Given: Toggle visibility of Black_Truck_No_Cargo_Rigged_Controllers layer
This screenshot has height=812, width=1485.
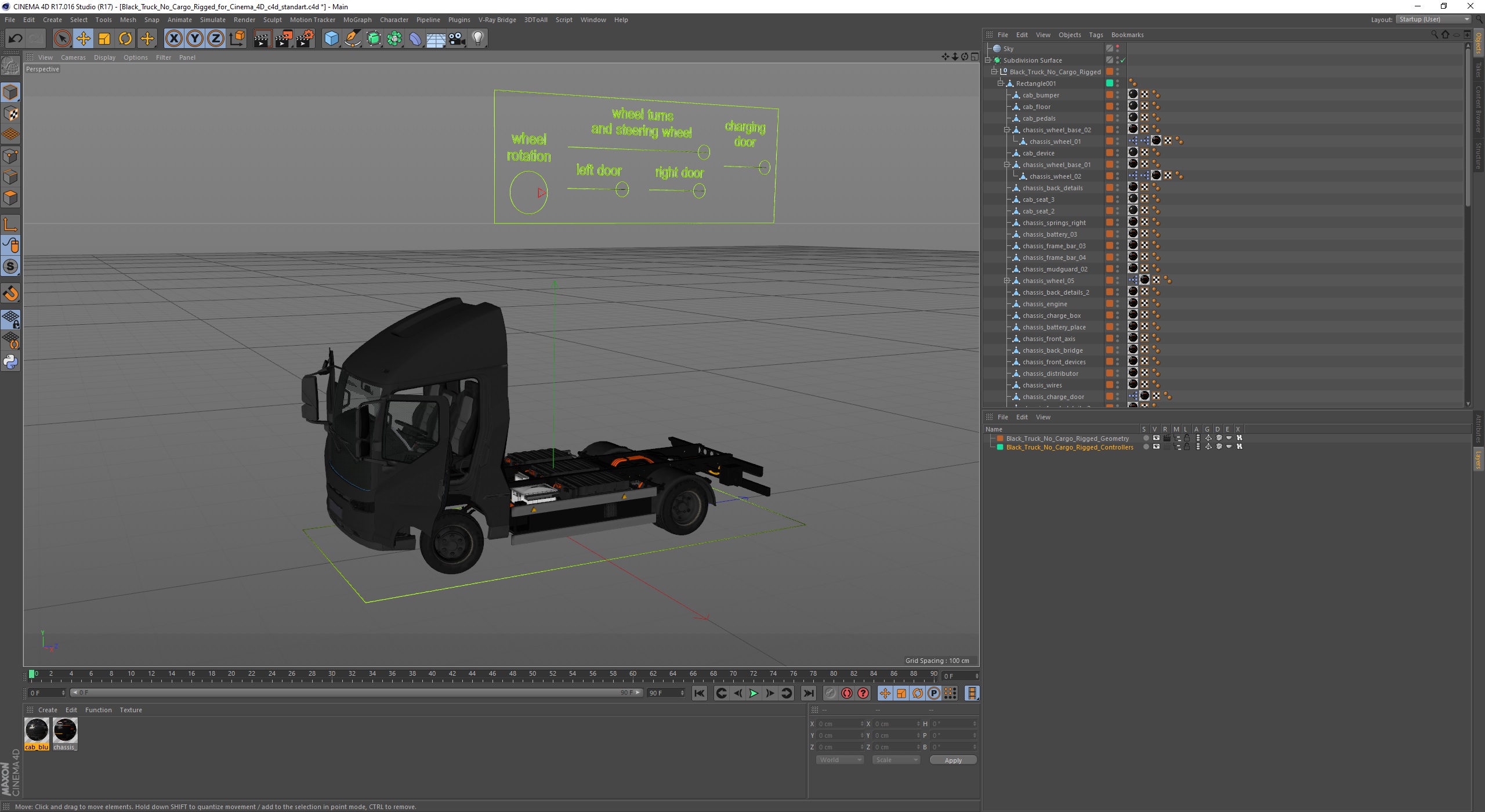Looking at the screenshot, I should pos(1156,447).
